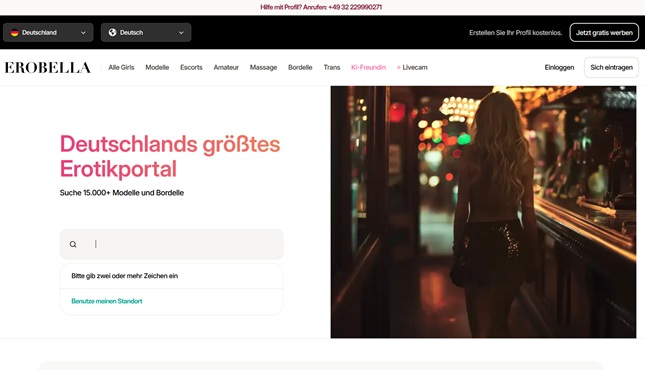Click the German flag icon
Viewport: 645px width, 370px height.
[15, 33]
